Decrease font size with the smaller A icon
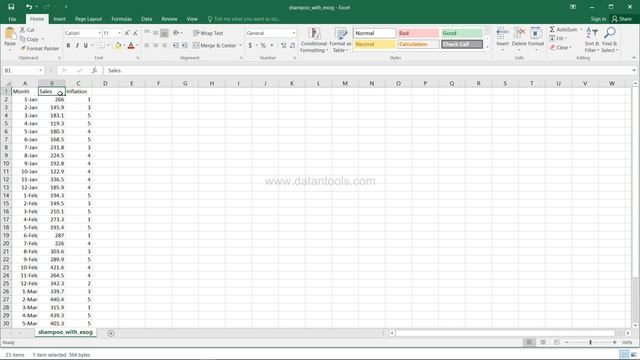This screenshot has width=640, height=360. point(136,33)
